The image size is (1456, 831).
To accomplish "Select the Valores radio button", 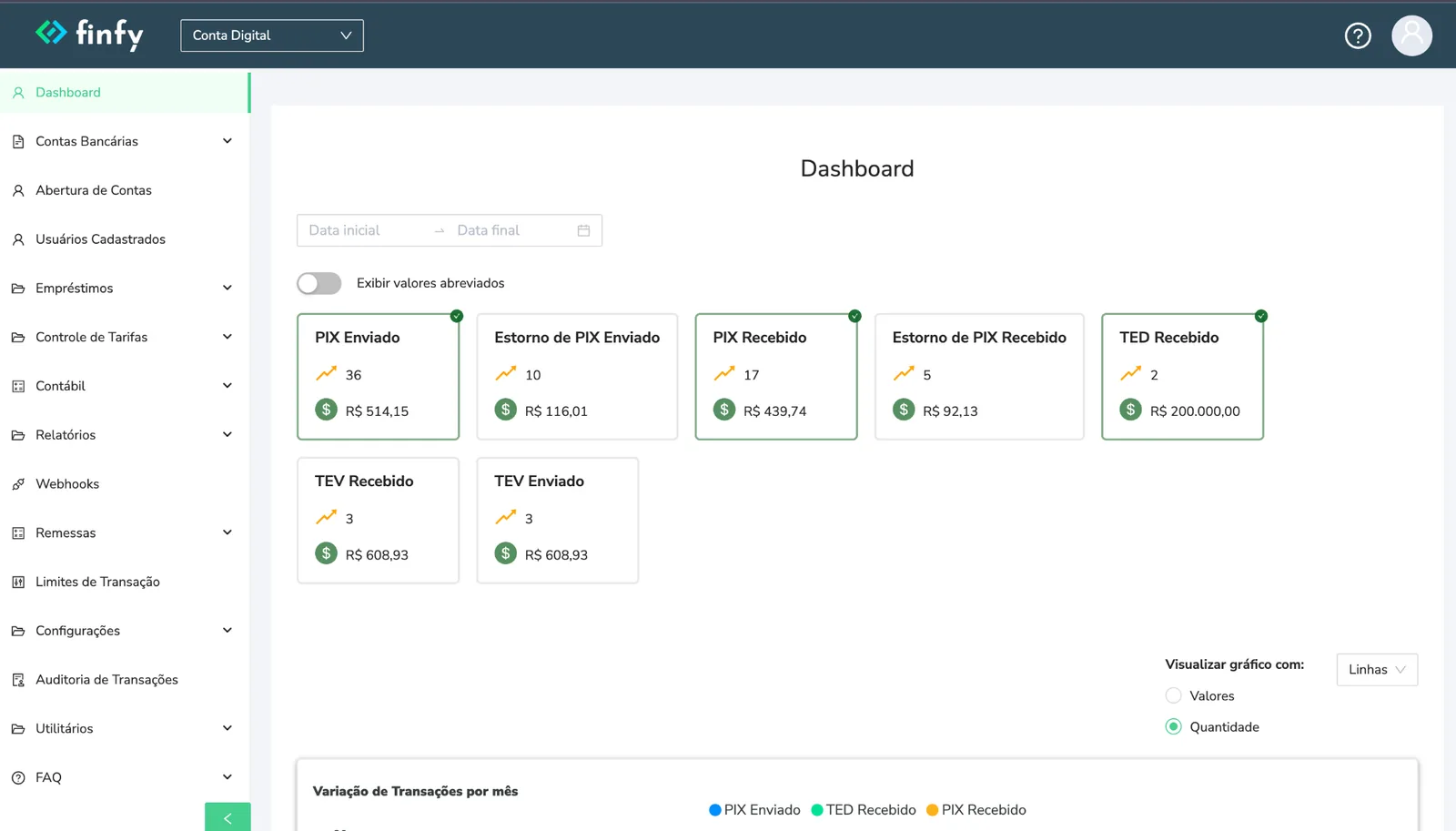I will [1174, 695].
